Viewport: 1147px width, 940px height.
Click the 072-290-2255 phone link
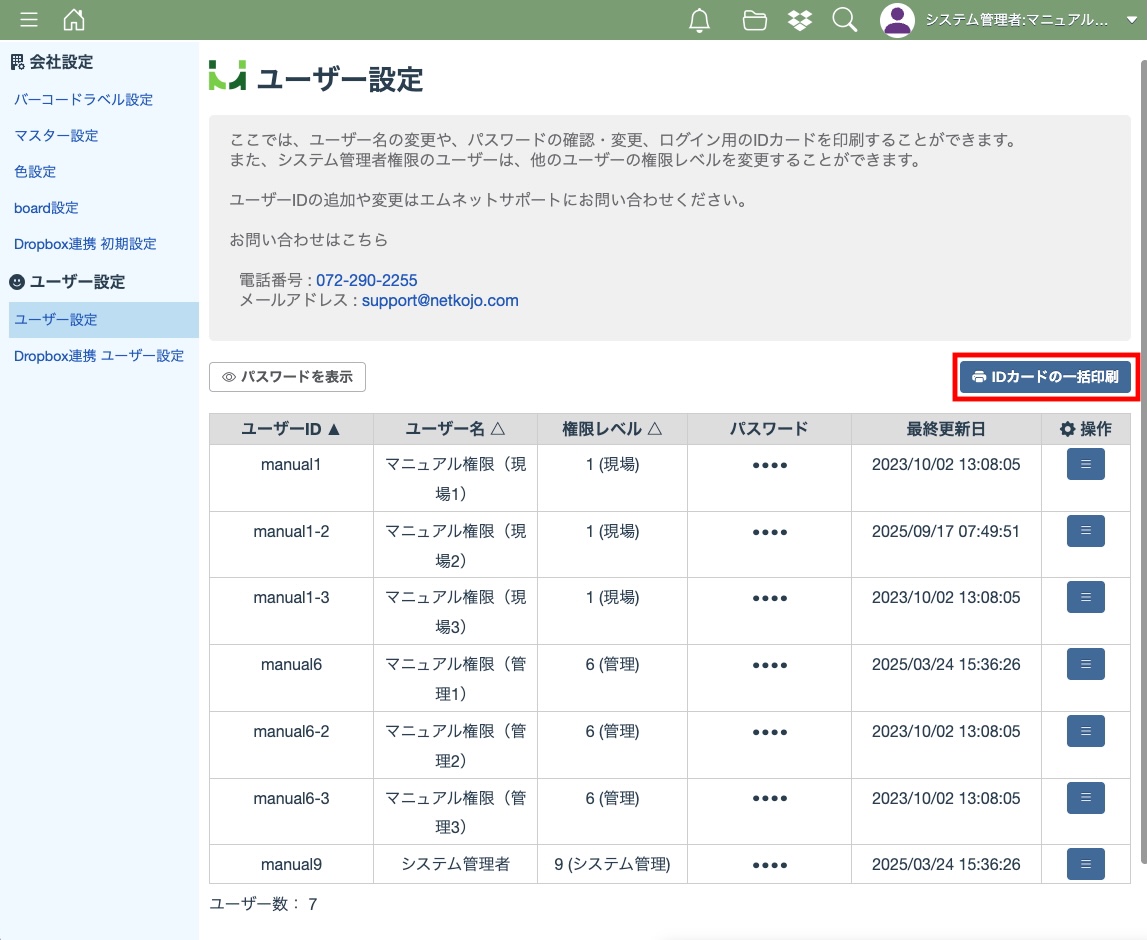pos(367,280)
